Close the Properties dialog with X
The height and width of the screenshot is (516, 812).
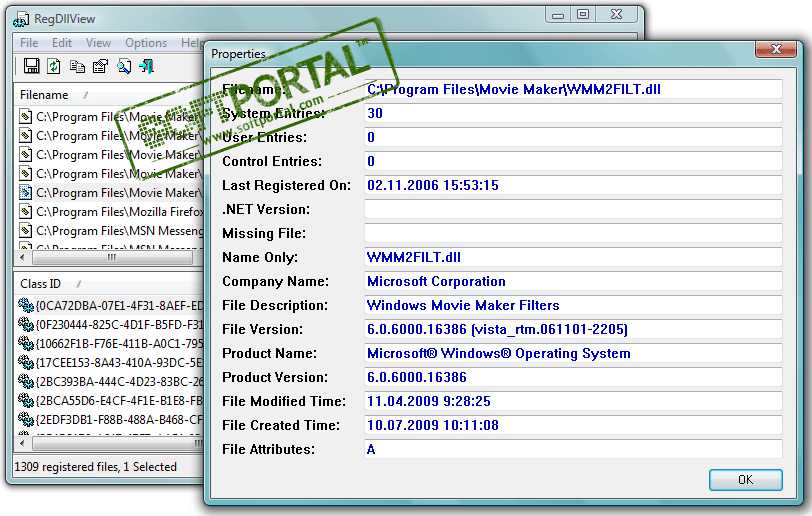(776, 49)
